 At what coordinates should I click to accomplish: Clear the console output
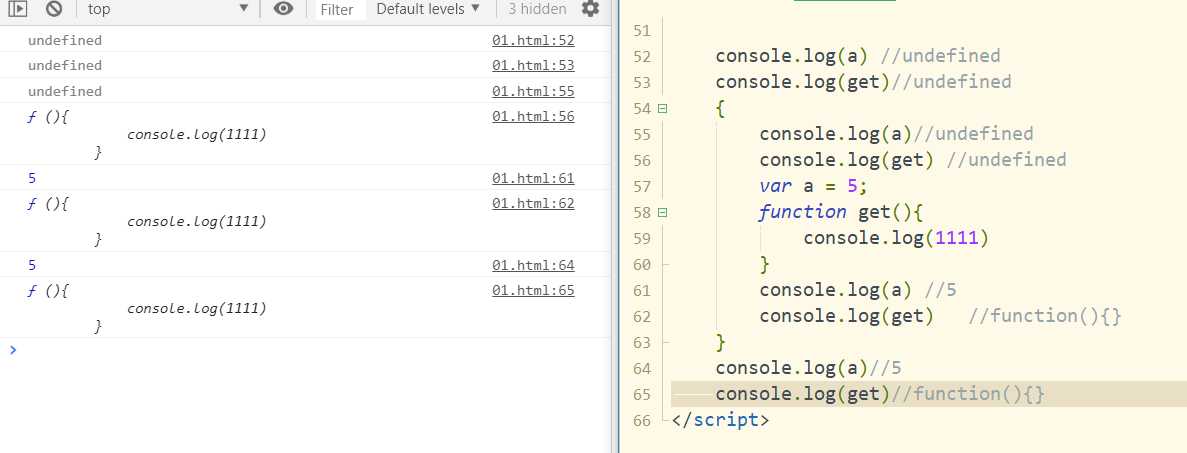click(x=54, y=9)
